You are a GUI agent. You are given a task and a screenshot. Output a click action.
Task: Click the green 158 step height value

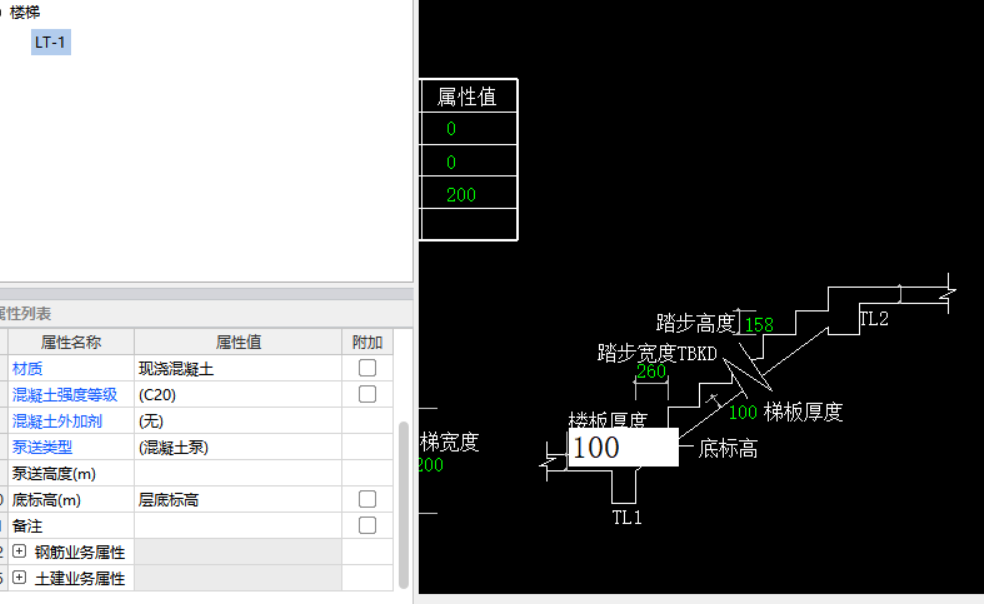pos(759,325)
